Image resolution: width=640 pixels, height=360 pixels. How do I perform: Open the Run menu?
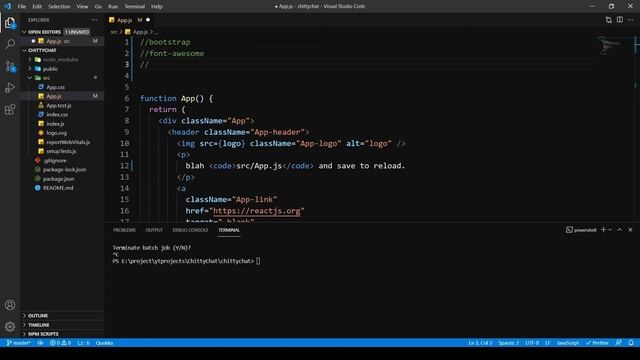coord(113,7)
